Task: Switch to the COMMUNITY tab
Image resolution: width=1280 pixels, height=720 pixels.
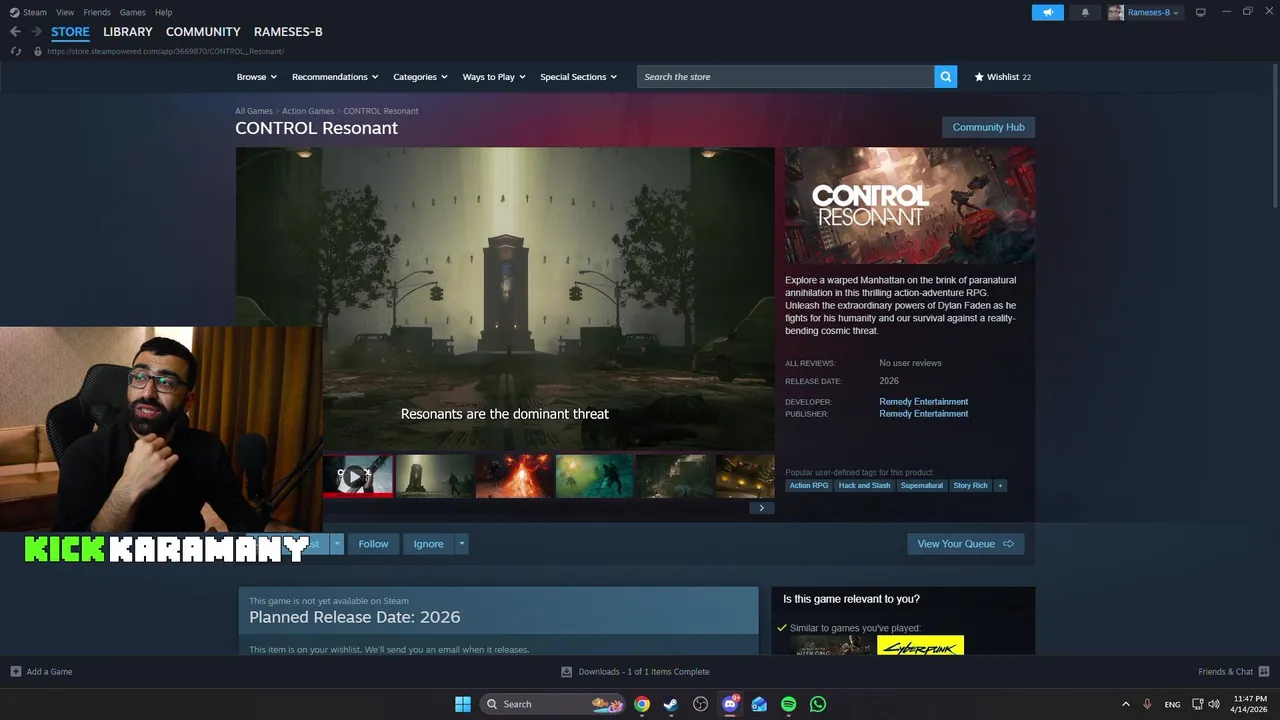Action: [x=203, y=32]
